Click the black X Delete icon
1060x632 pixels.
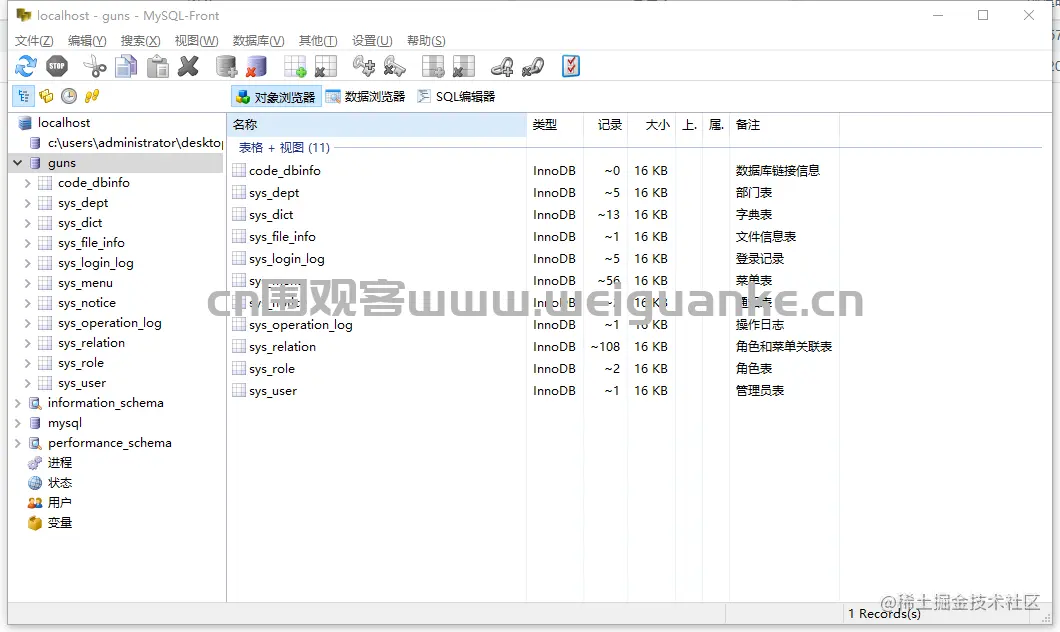click(x=189, y=66)
